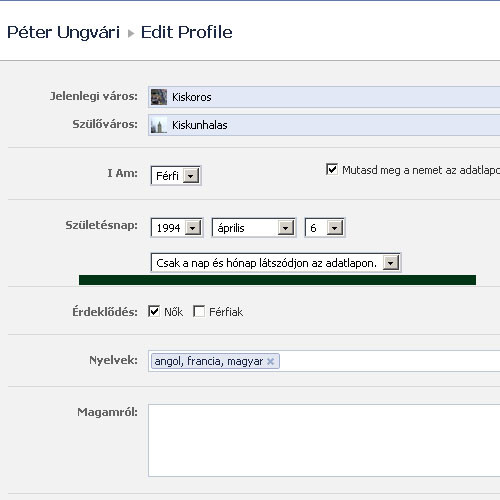Click the breadcrumb arrow before Edit Profile
Image resolution: width=500 pixels, height=500 pixels.
click(131, 33)
